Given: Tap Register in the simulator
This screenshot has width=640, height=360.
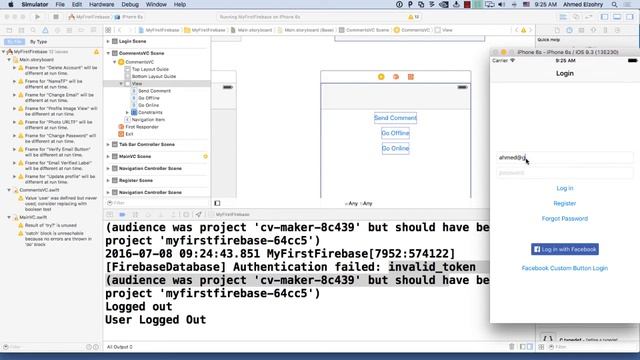Looking at the screenshot, I should coord(565,203).
